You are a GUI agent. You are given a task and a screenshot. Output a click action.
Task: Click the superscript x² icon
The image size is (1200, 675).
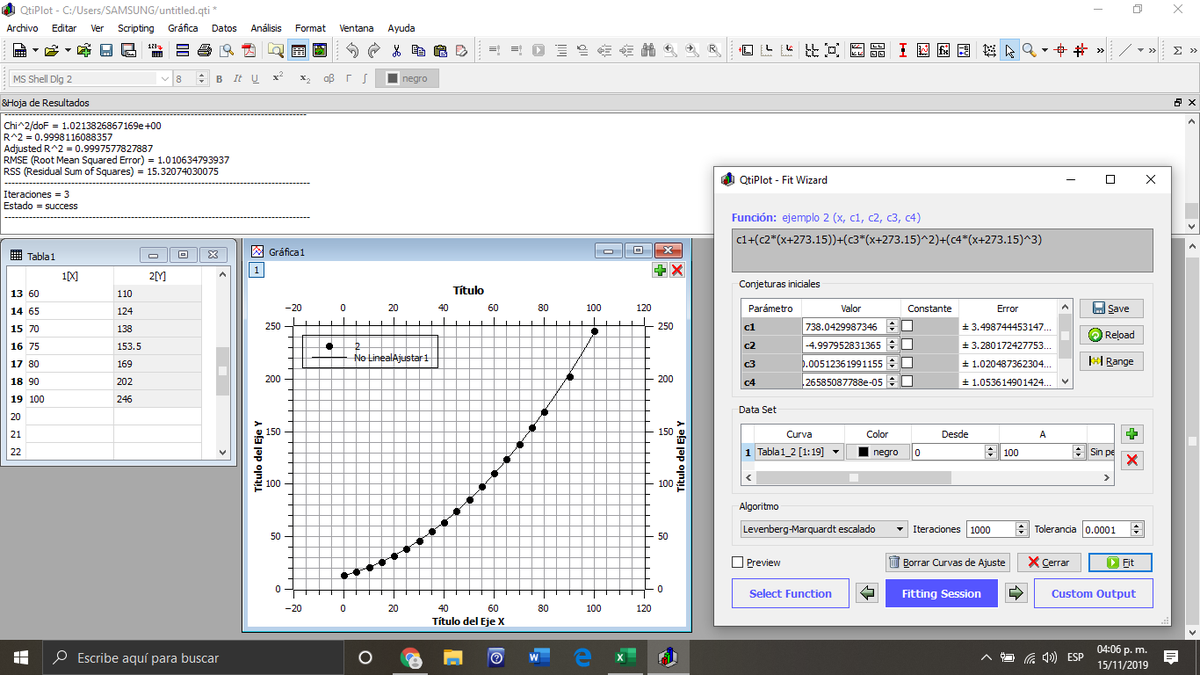click(x=277, y=76)
